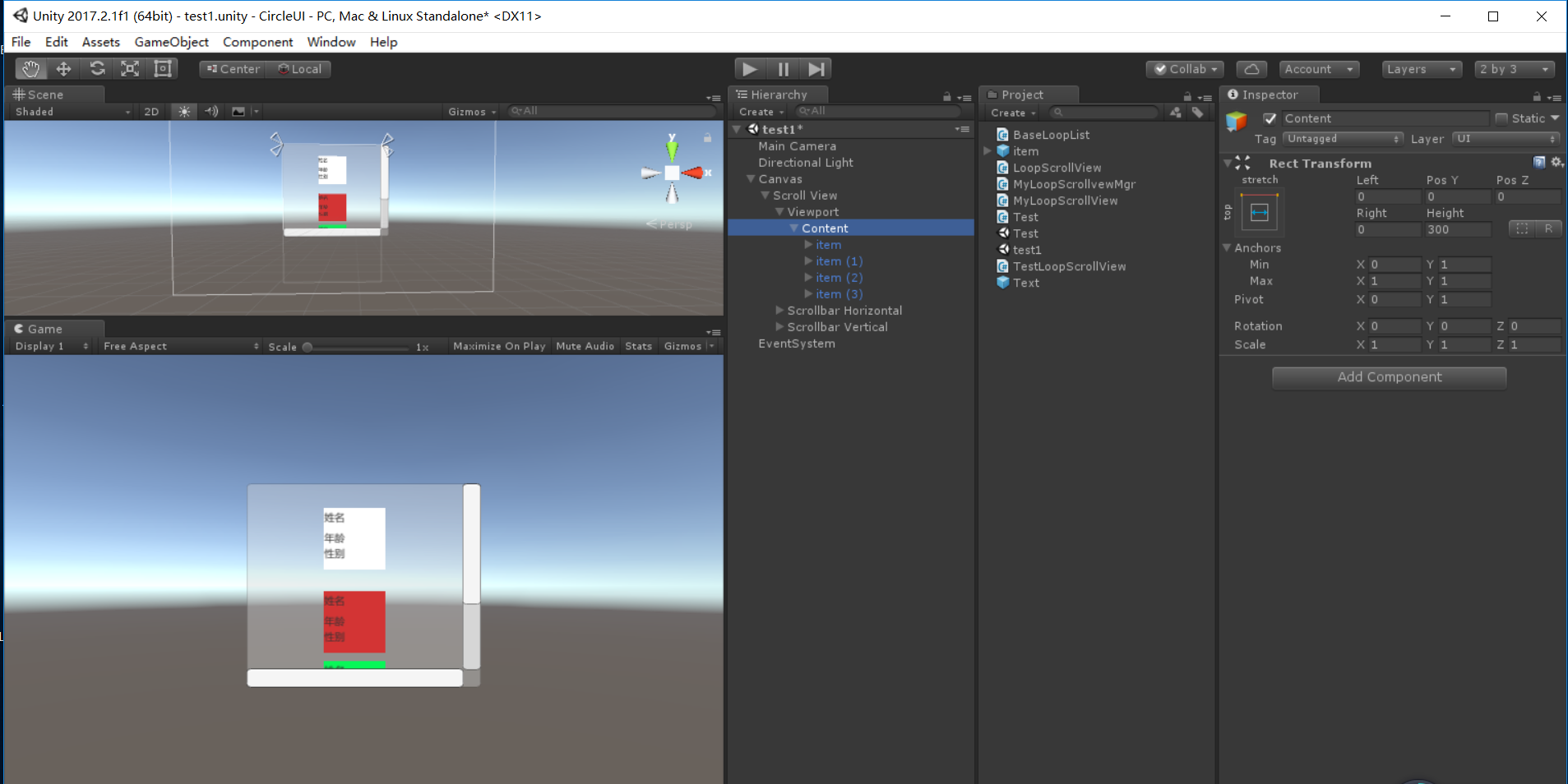Toggle scene lighting sun icon

pos(184,112)
